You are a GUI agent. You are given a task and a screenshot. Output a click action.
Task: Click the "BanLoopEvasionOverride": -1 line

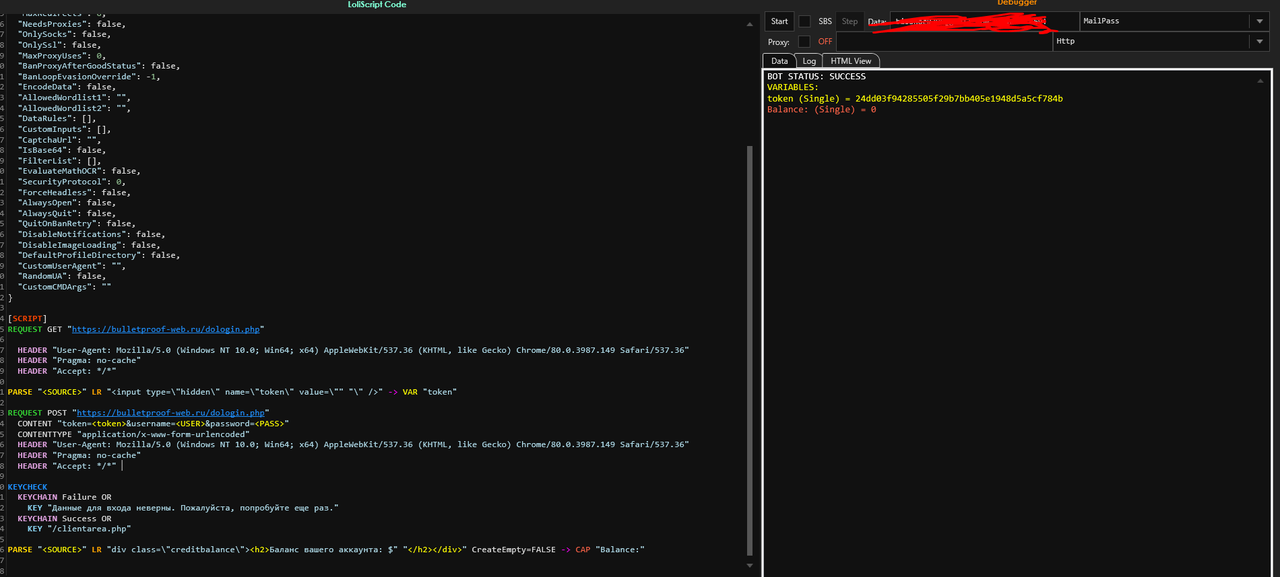point(89,76)
